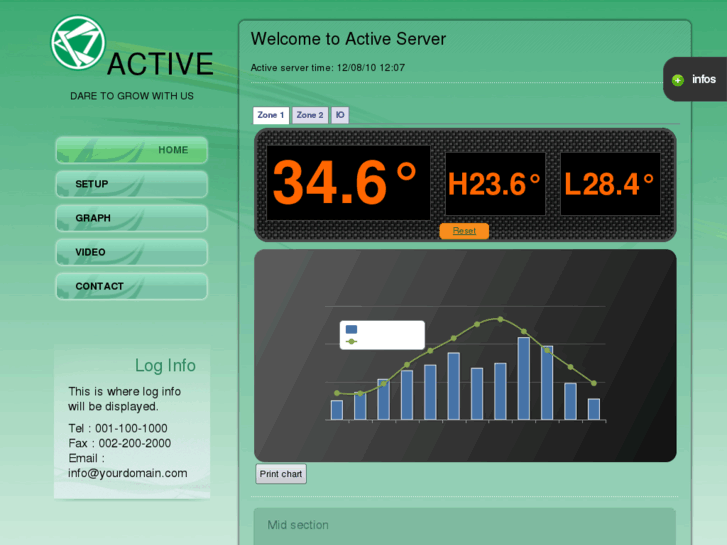Screen dimensions: 727x545
Task: Click the 'Tel : 001-100-1000' line
Action: point(118,428)
